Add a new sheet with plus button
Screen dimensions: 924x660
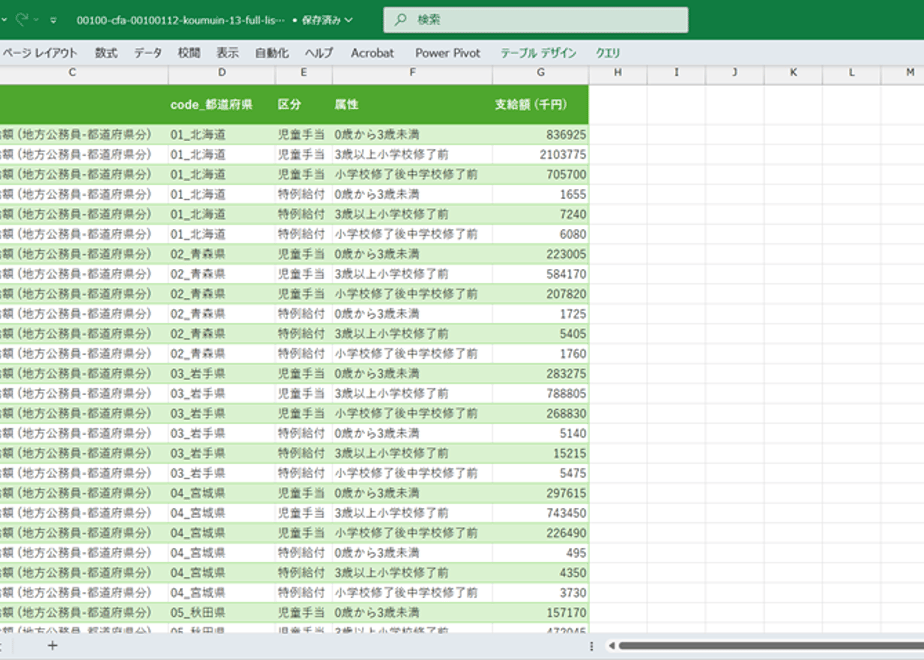coord(52,646)
